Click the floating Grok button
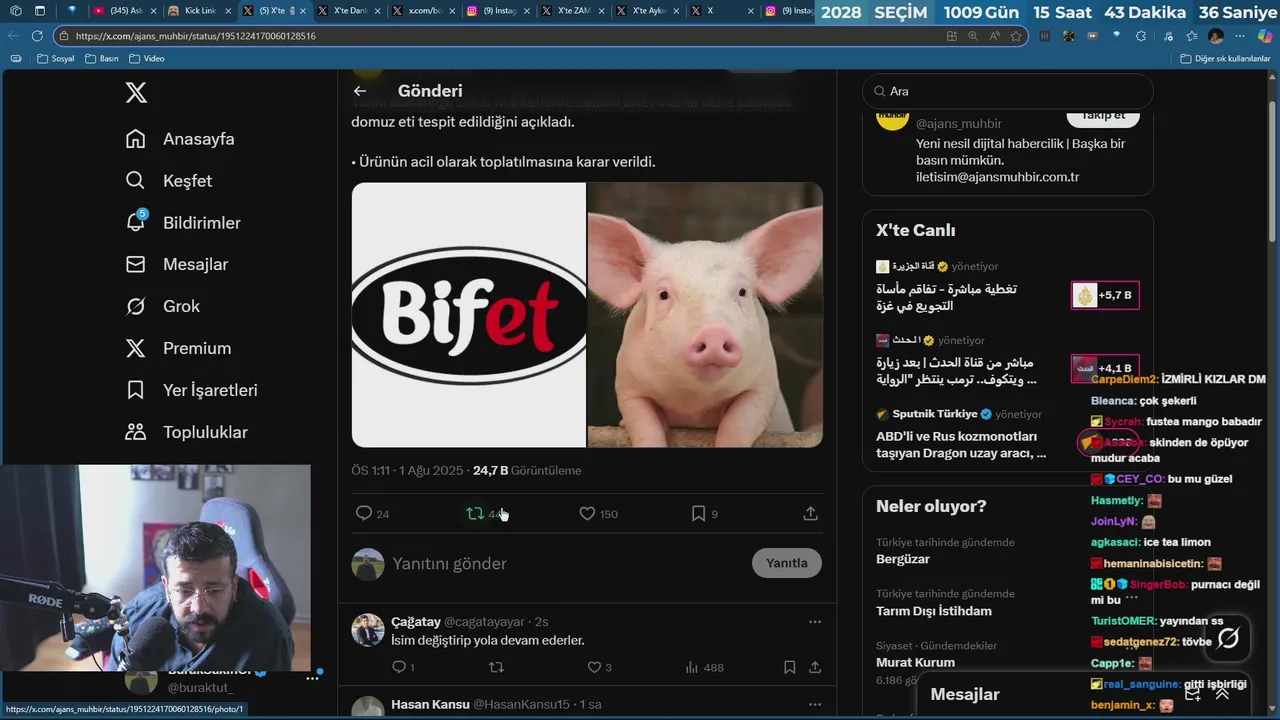 1228,638
